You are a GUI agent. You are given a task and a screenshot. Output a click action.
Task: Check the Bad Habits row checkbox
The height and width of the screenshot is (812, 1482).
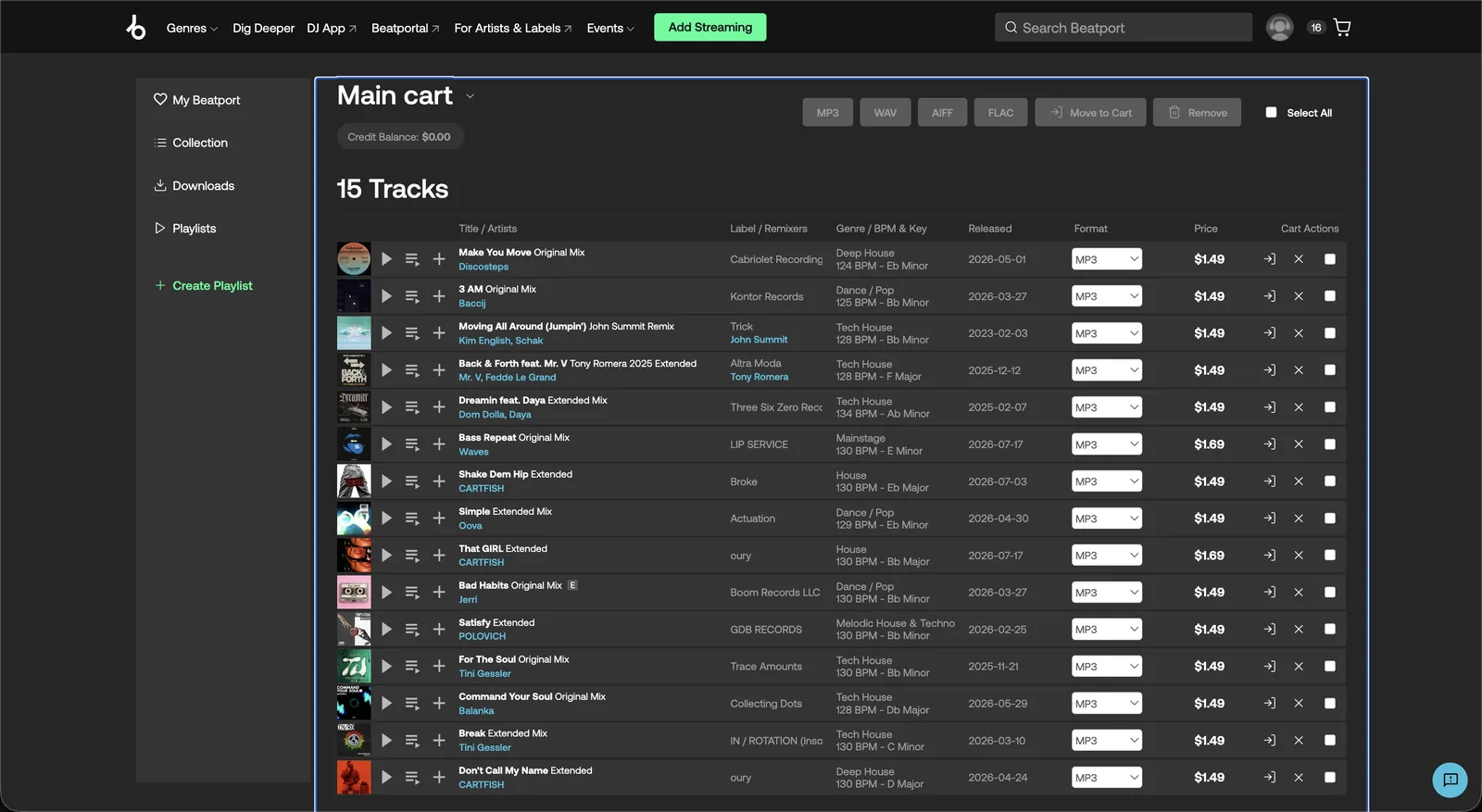pos(1330,593)
